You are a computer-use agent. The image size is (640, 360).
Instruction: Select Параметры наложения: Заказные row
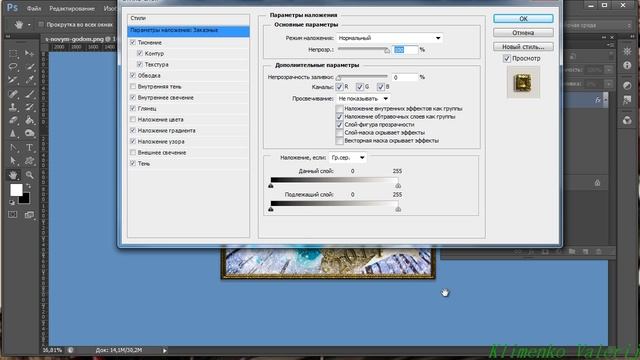click(x=188, y=31)
